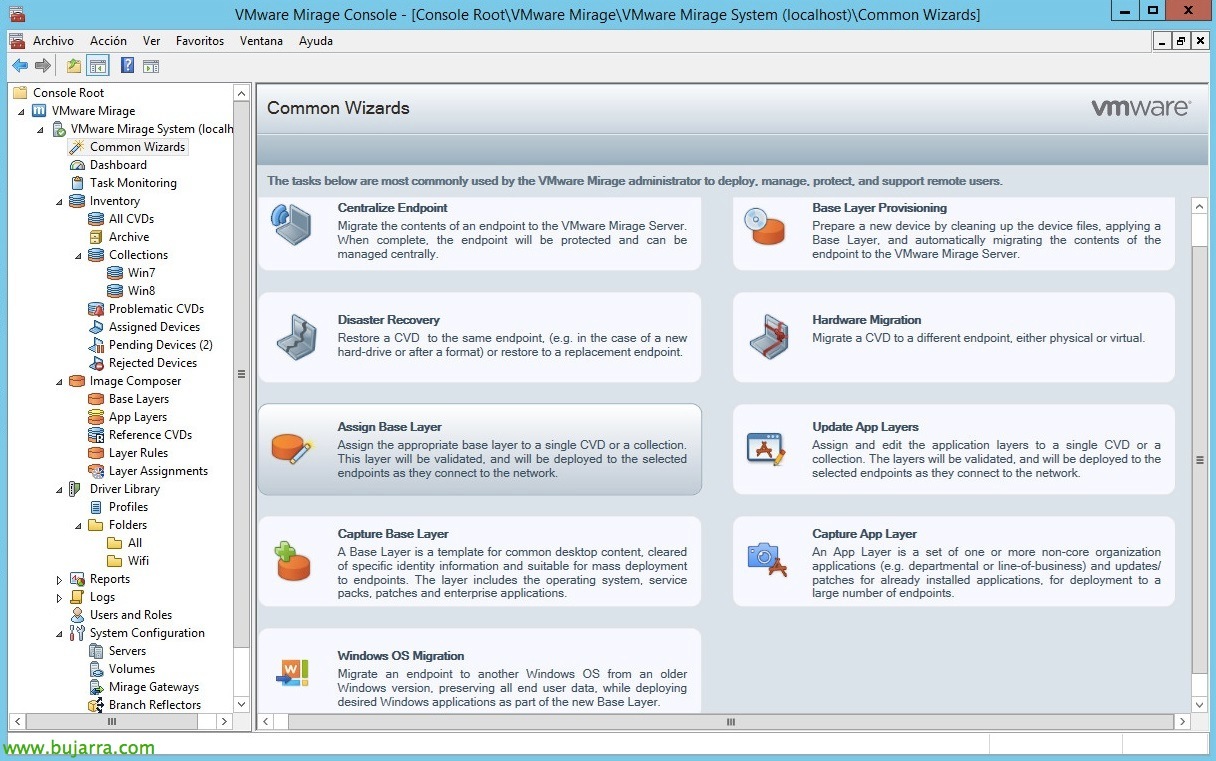Click the Windows OS Migration wizard icon
Viewport: 1216px width, 761px height.
(293, 673)
